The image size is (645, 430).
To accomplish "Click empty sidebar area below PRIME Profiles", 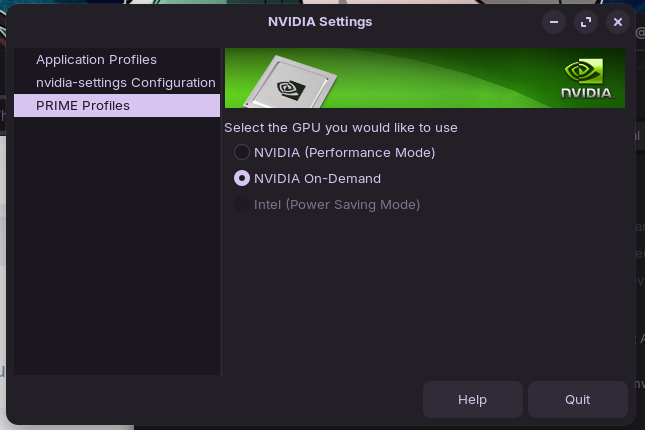I will tap(116, 250).
